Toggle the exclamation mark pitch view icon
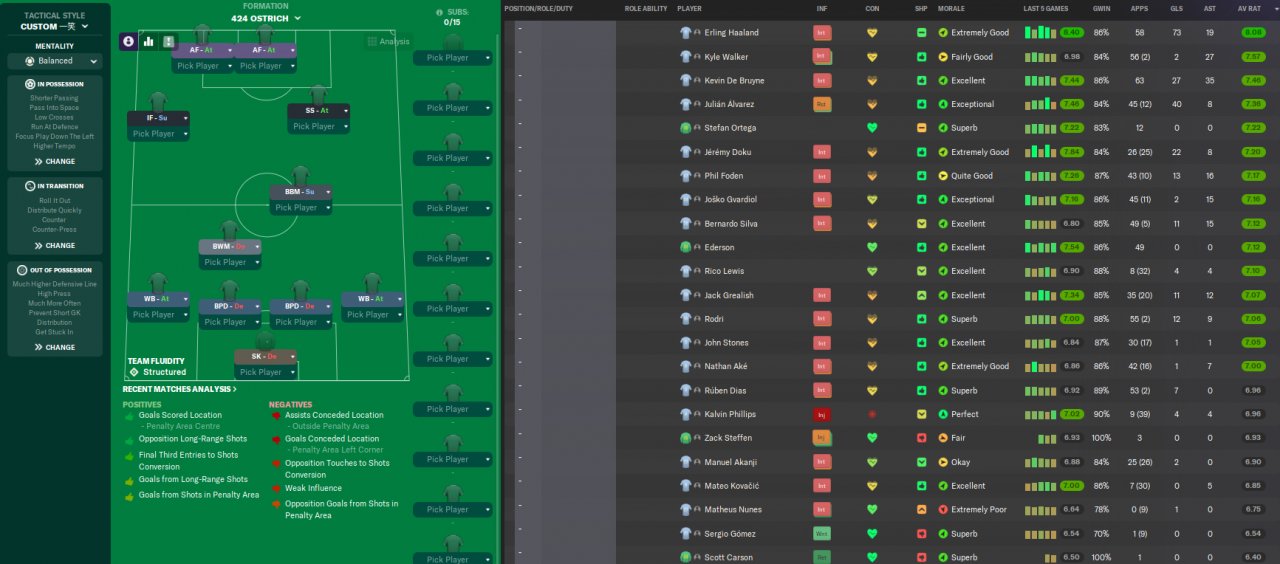The height and width of the screenshot is (564, 1280). point(169,41)
